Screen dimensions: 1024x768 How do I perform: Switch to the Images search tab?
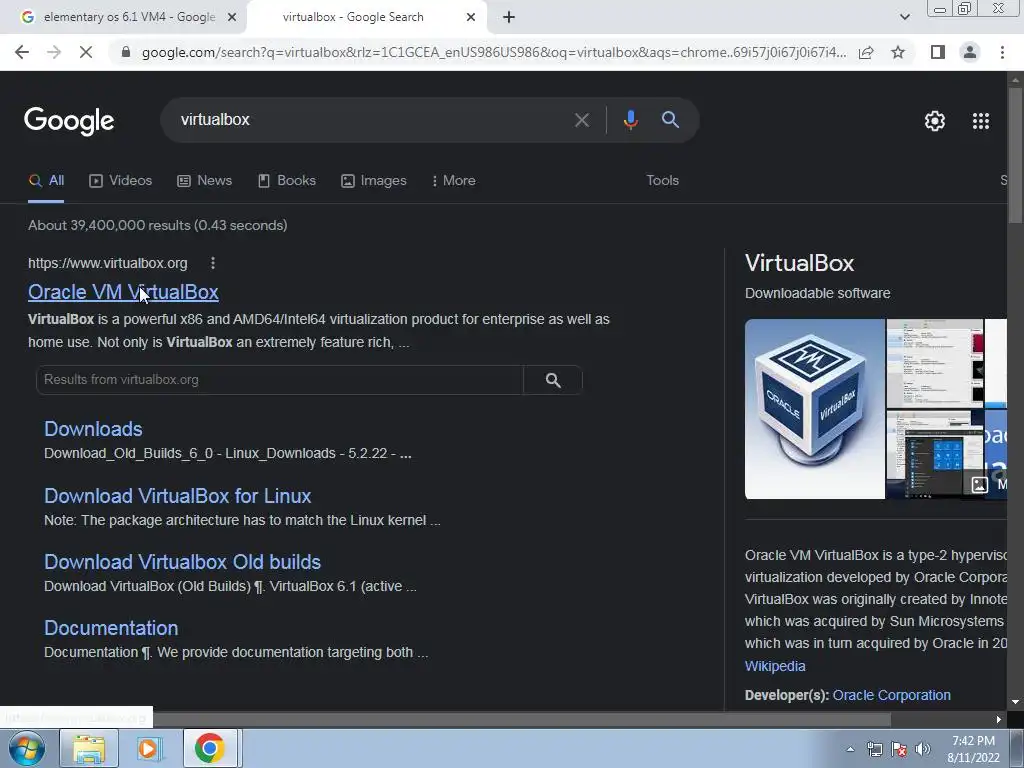click(x=374, y=181)
